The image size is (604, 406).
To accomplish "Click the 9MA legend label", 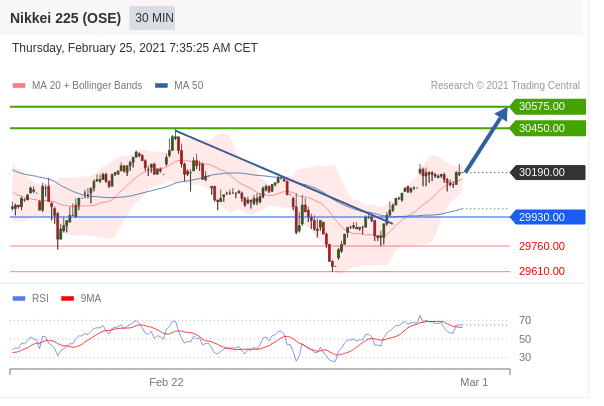I will pyautogui.click(x=91, y=299).
